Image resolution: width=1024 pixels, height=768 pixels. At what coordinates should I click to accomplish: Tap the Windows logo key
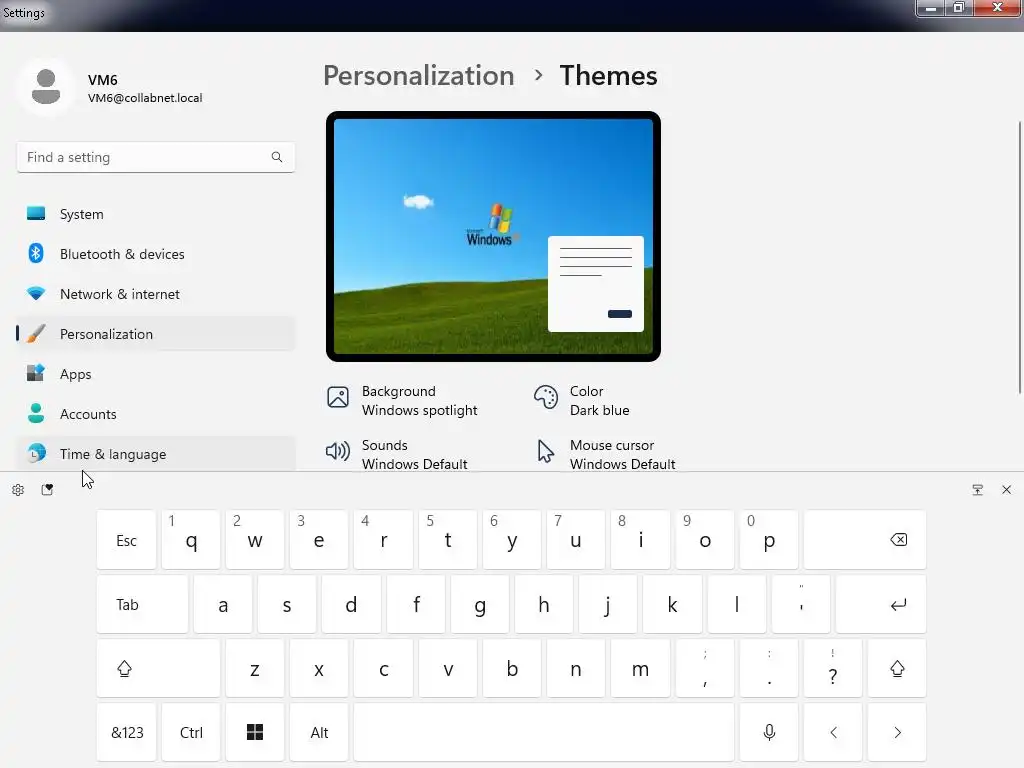(255, 732)
